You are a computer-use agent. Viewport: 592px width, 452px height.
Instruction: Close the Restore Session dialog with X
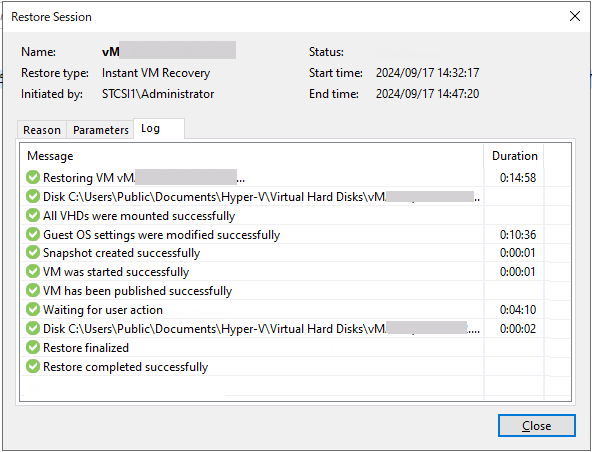coord(575,16)
